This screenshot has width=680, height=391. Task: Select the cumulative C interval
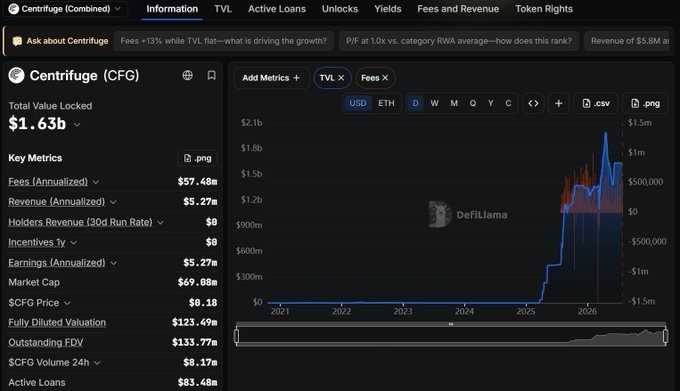pyautogui.click(x=508, y=103)
